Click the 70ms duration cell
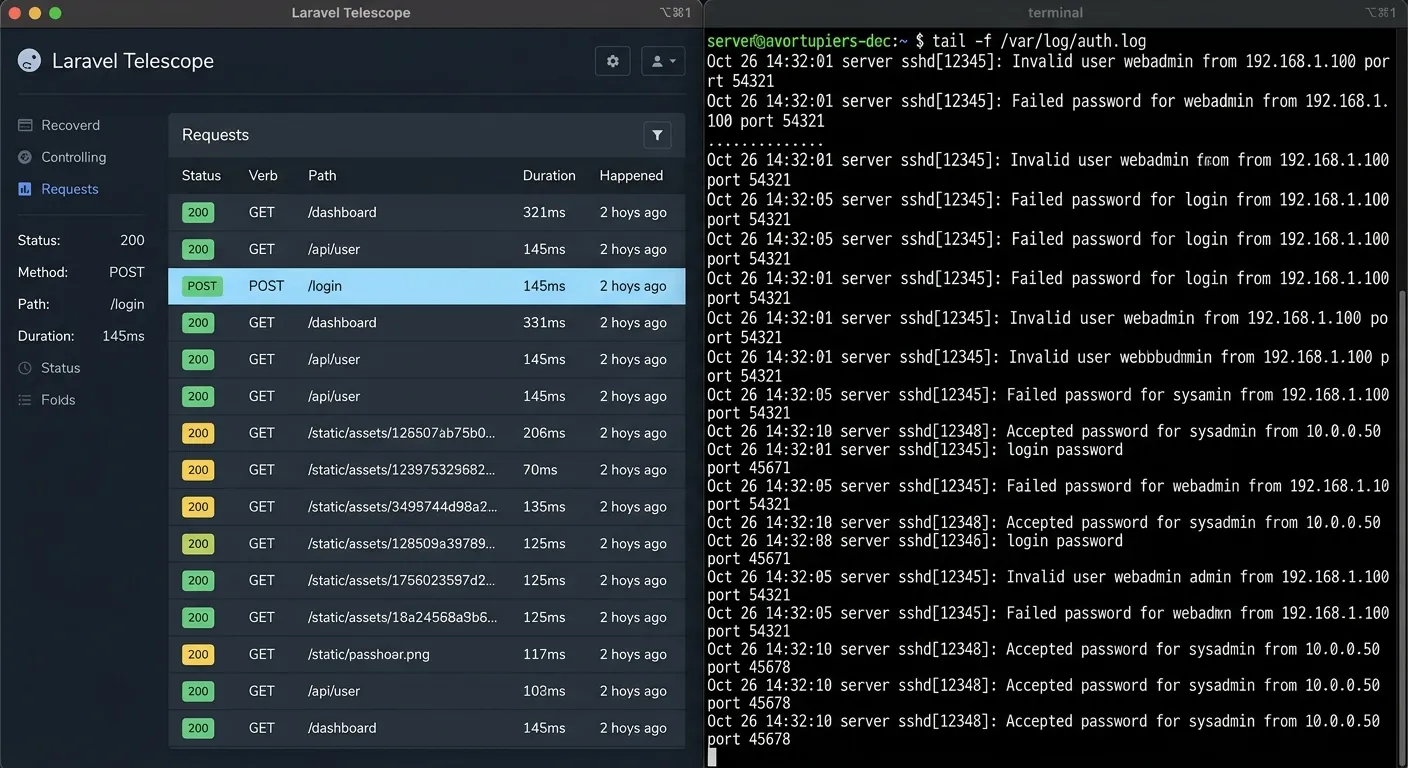Screen dimensions: 1408x768 tap(540, 470)
